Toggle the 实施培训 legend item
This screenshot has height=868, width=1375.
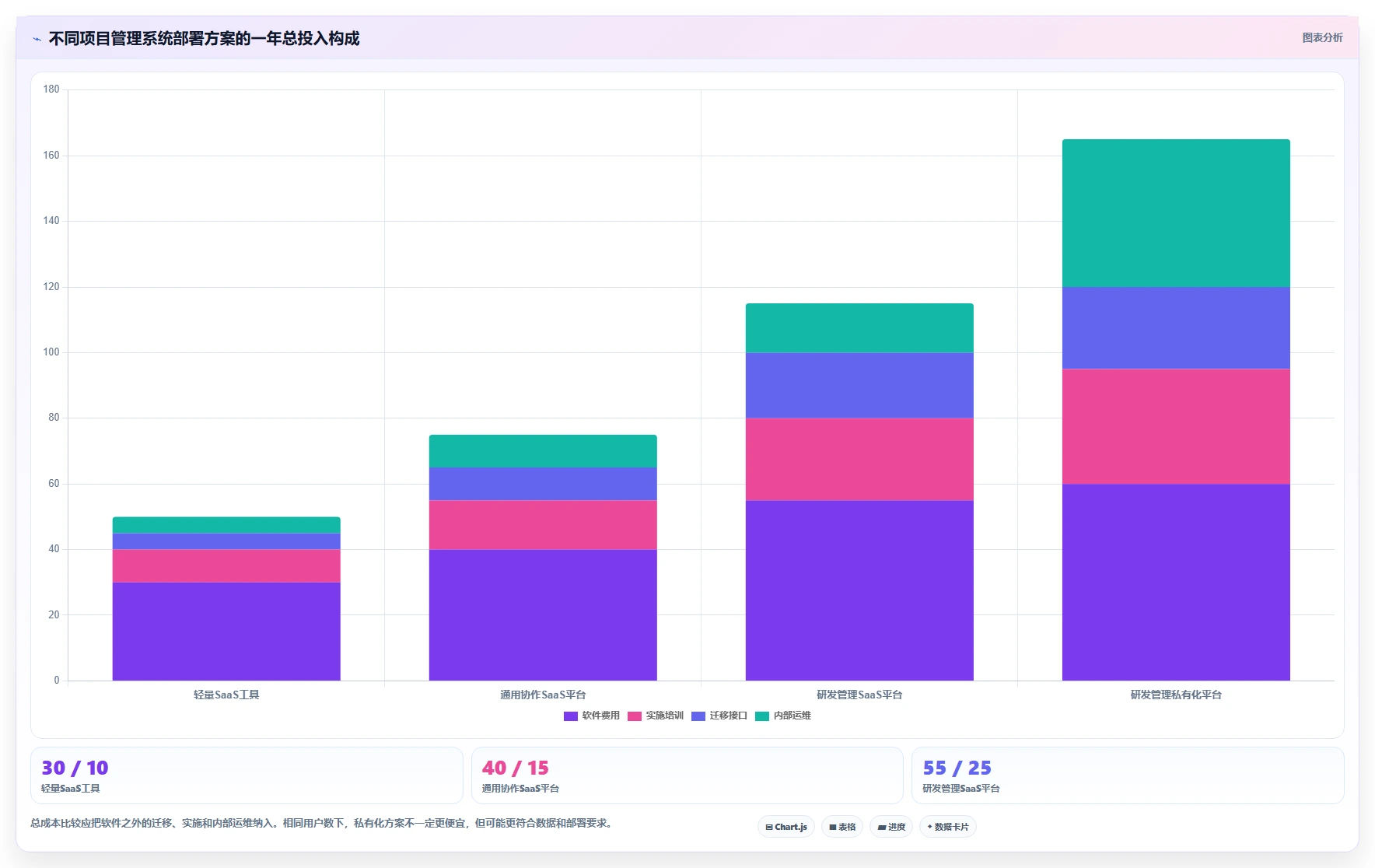click(x=656, y=716)
